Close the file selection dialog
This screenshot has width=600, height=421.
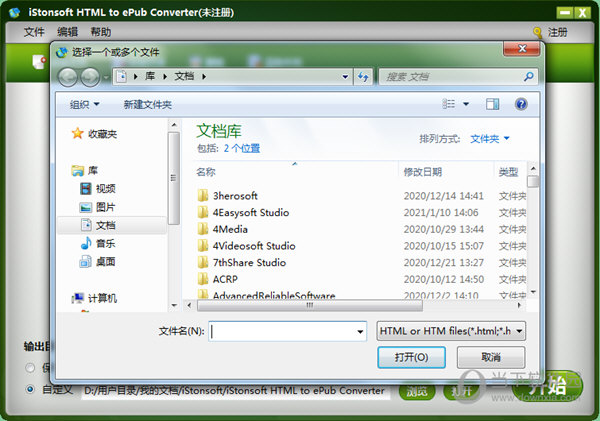(522, 49)
